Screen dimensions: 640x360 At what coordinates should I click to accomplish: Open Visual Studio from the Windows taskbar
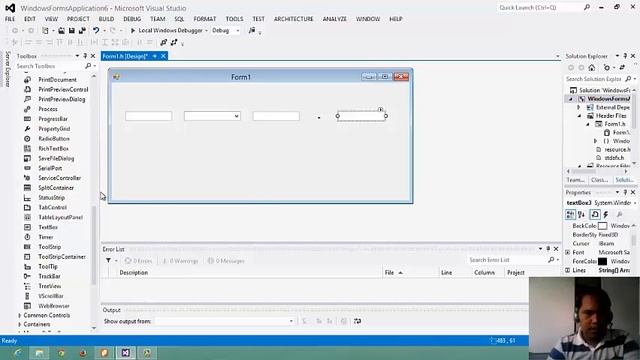[x=125, y=353]
